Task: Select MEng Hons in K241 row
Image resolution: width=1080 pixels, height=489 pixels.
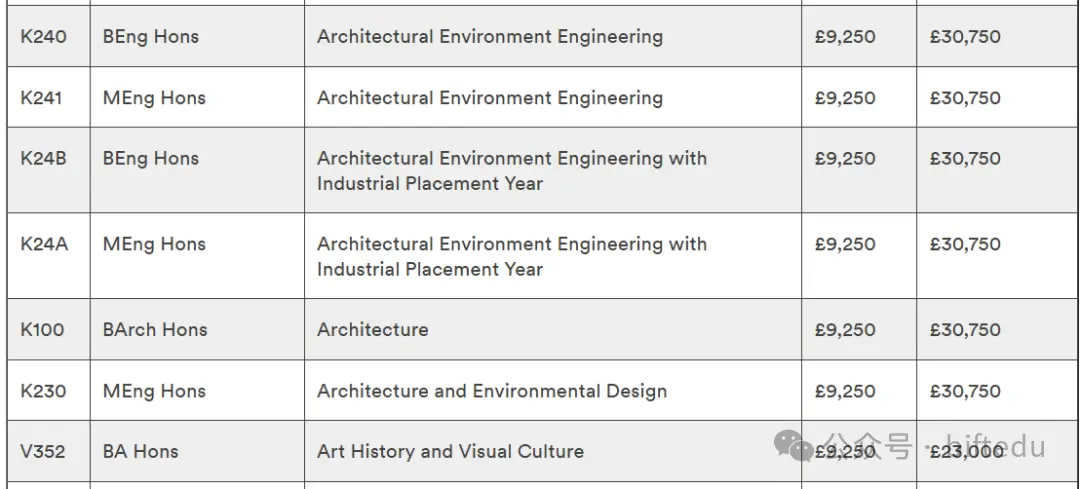Action: [154, 98]
